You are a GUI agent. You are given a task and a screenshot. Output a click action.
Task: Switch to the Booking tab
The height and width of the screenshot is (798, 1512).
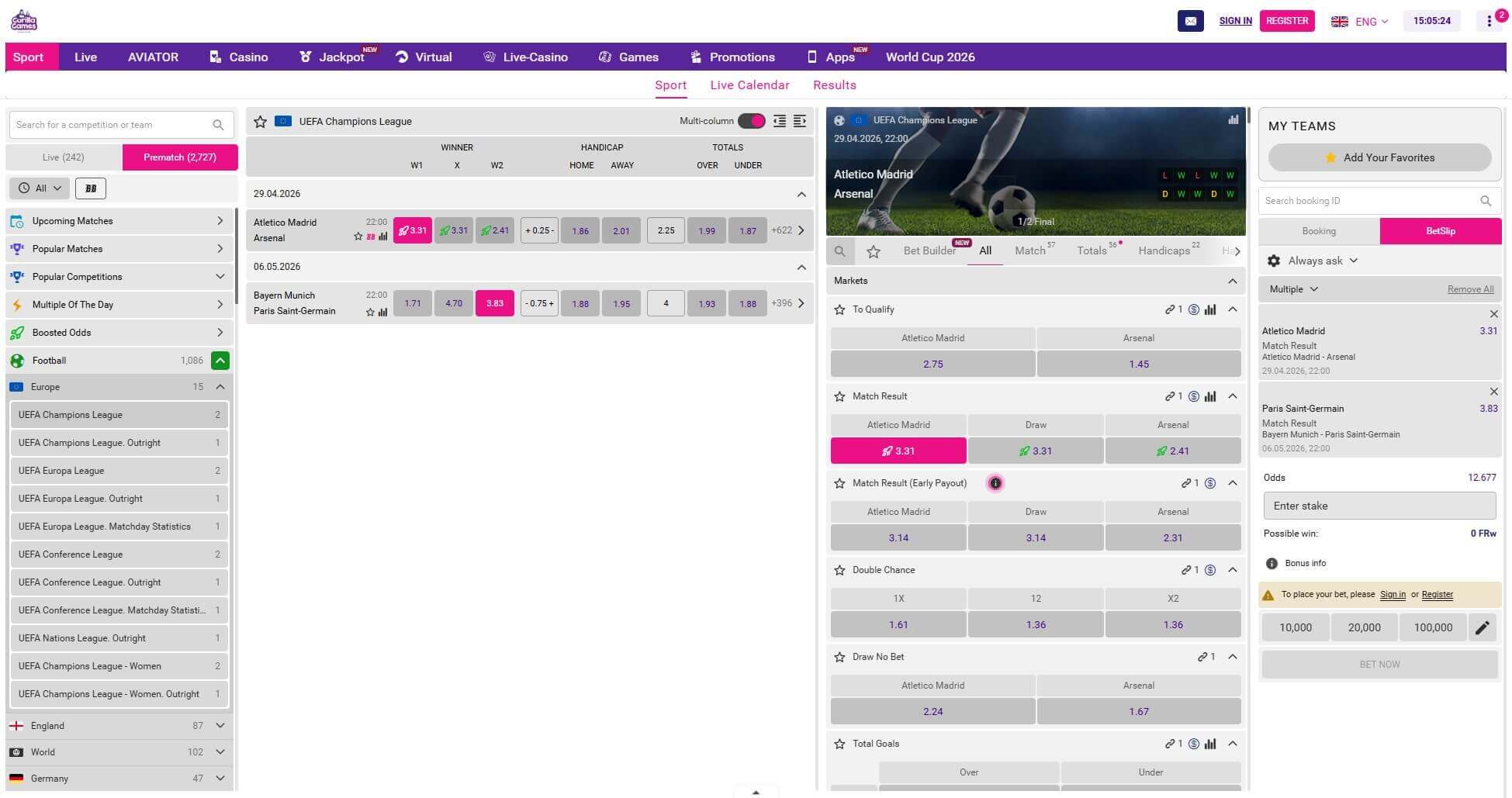pos(1319,231)
